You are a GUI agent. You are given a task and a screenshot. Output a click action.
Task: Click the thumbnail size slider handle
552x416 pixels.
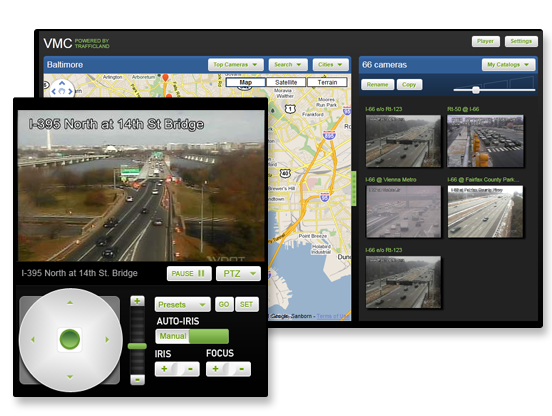pyautogui.click(x=476, y=90)
